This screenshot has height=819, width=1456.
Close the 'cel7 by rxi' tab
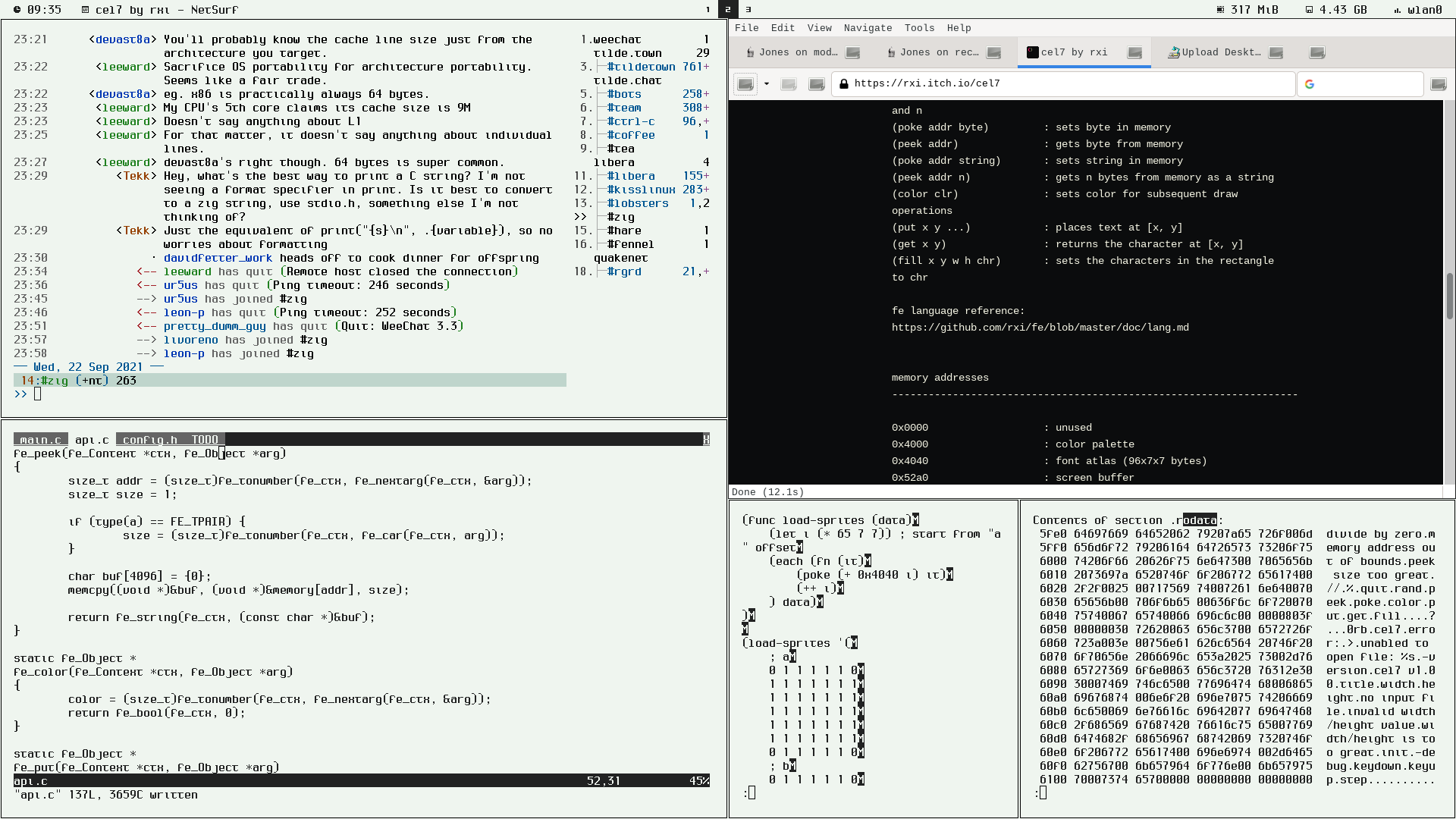1134,52
